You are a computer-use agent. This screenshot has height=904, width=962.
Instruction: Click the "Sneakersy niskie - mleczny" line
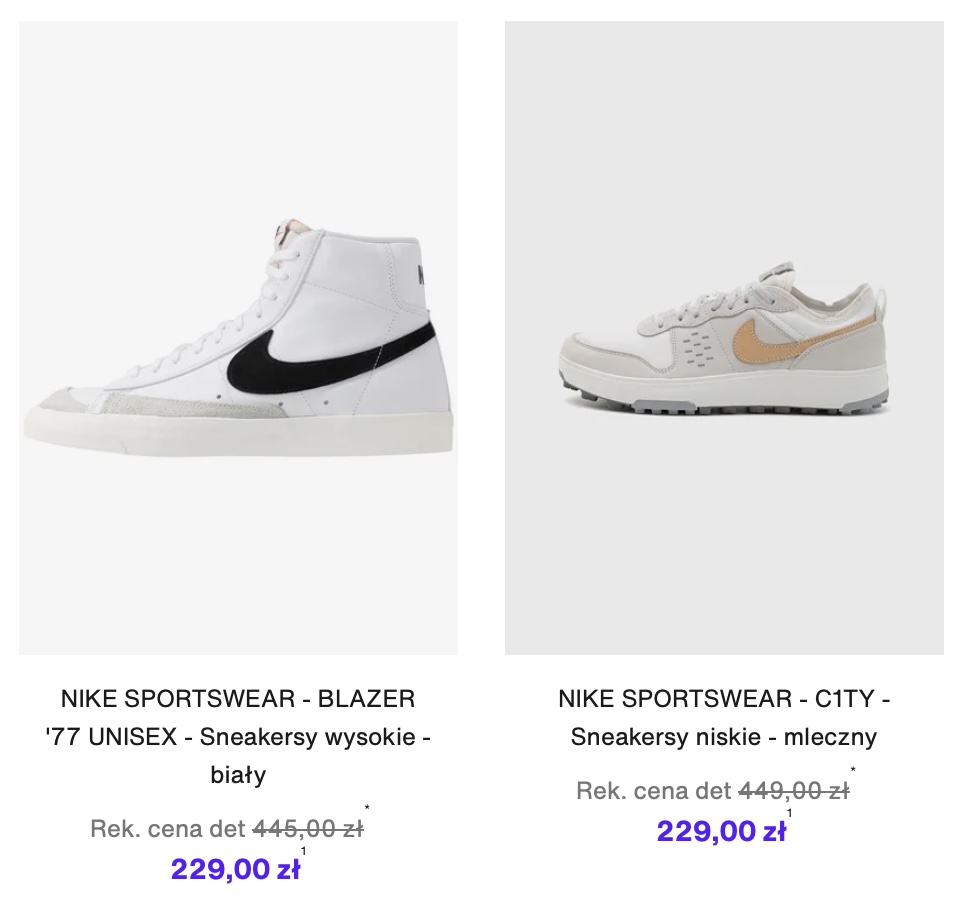pos(724,737)
